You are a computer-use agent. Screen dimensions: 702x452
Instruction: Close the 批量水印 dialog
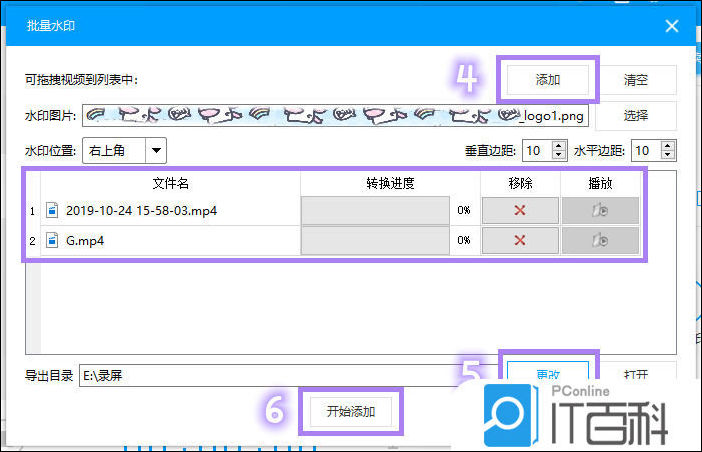pyautogui.click(x=672, y=26)
